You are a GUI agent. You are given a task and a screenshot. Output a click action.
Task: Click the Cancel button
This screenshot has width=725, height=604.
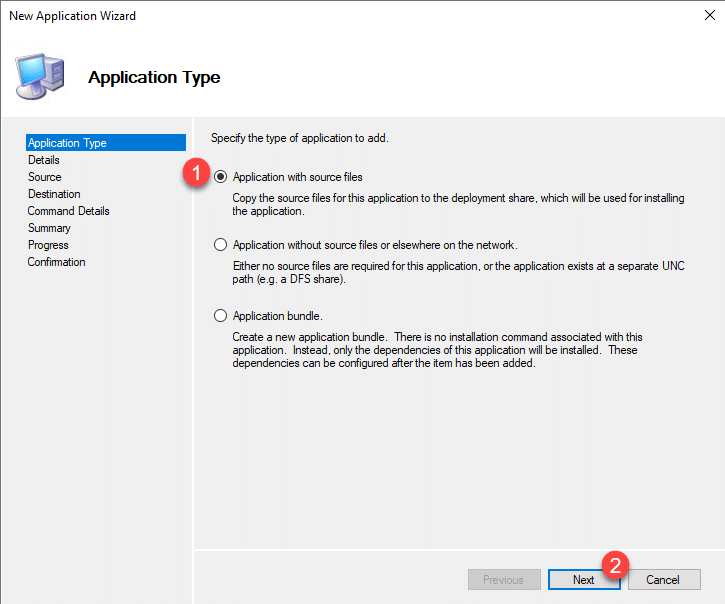(662, 580)
